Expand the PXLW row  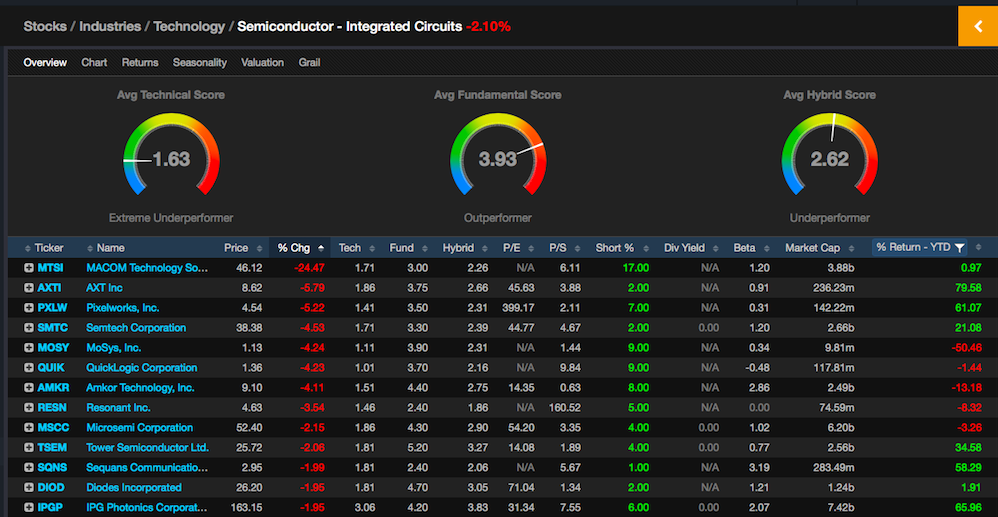coord(29,308)
